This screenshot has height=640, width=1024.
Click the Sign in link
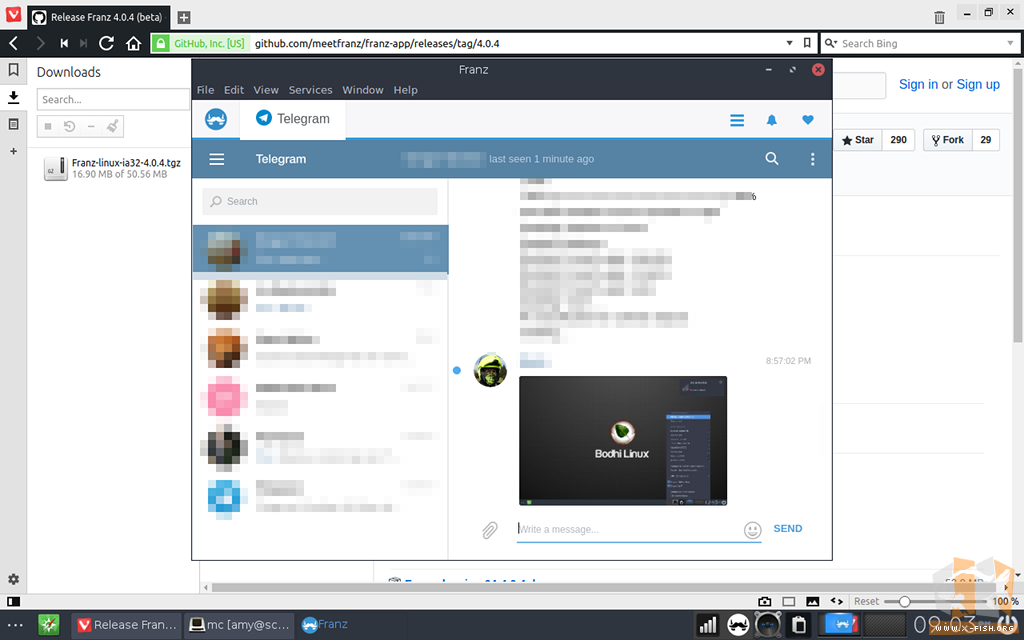918,84
